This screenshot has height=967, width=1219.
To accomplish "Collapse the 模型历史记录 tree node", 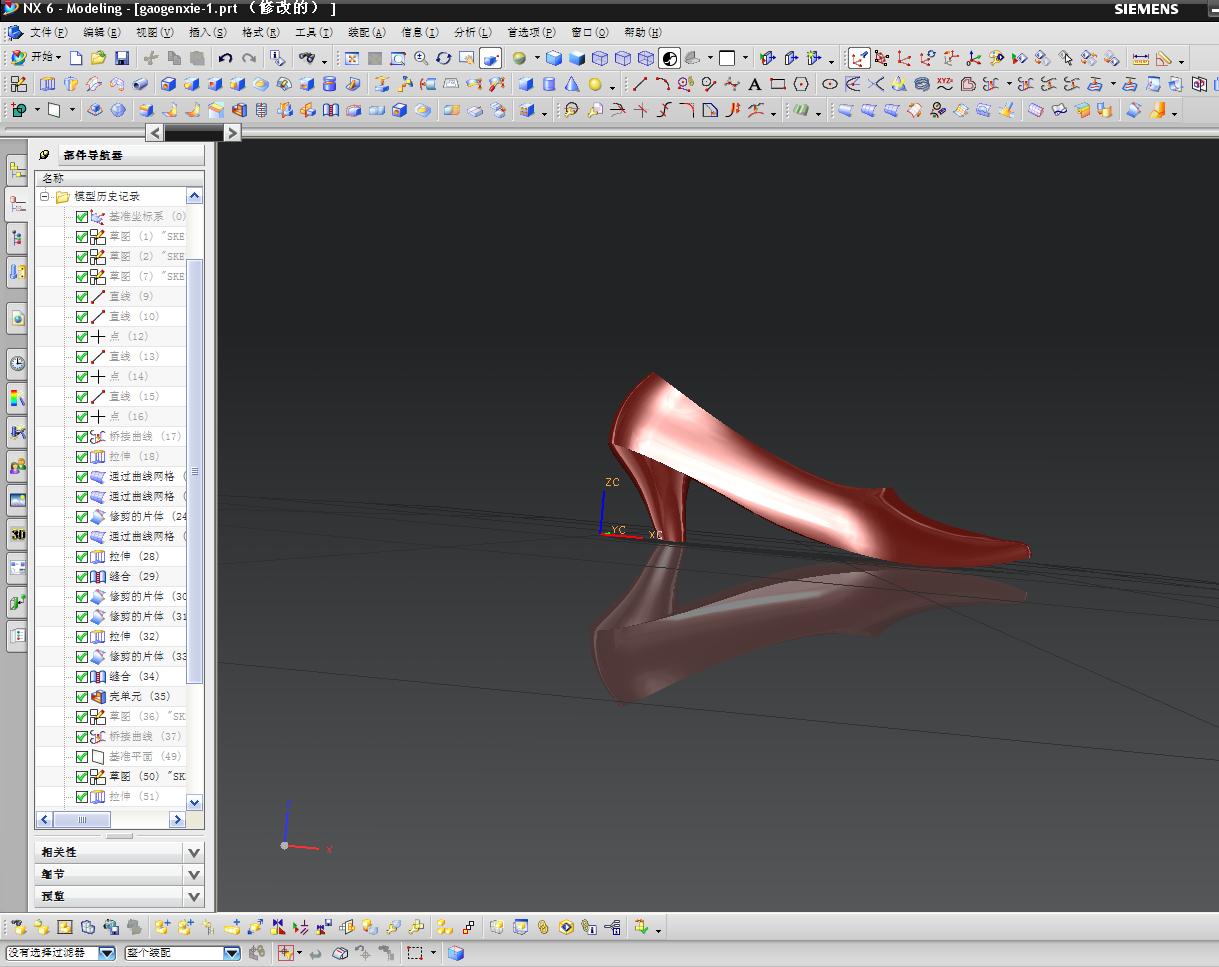I will point(44,197).
